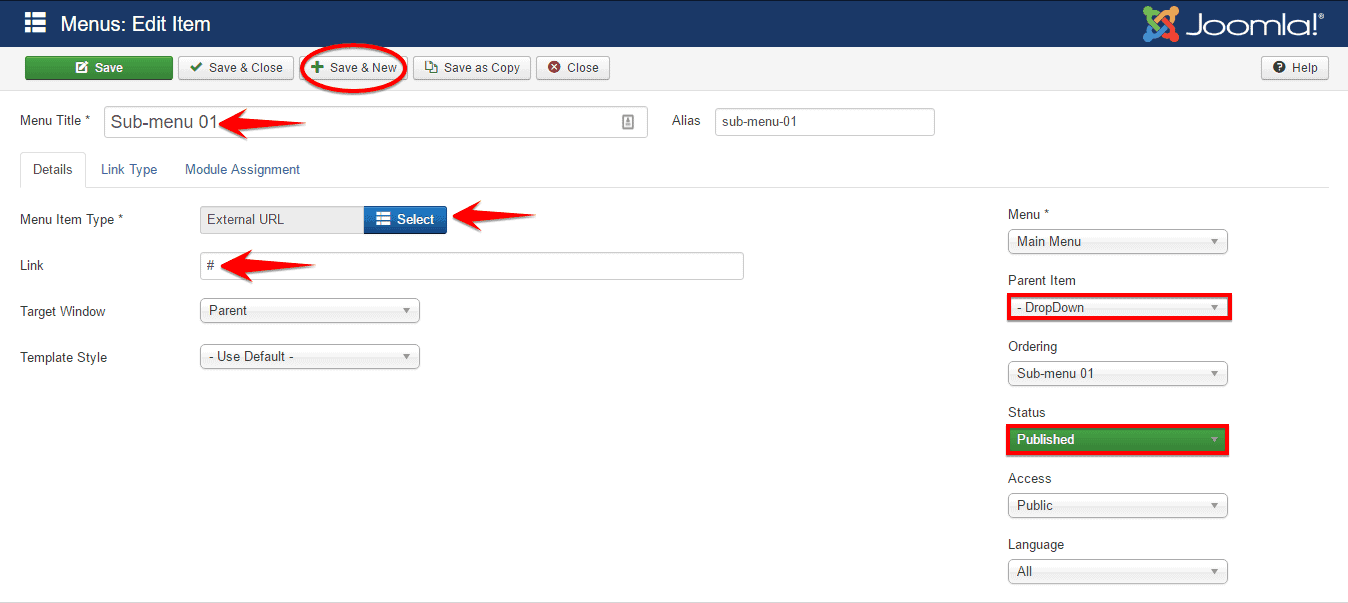The image size is (1348, 603).
Task: Open the Target Window dropdown
Action: point(309,310)
